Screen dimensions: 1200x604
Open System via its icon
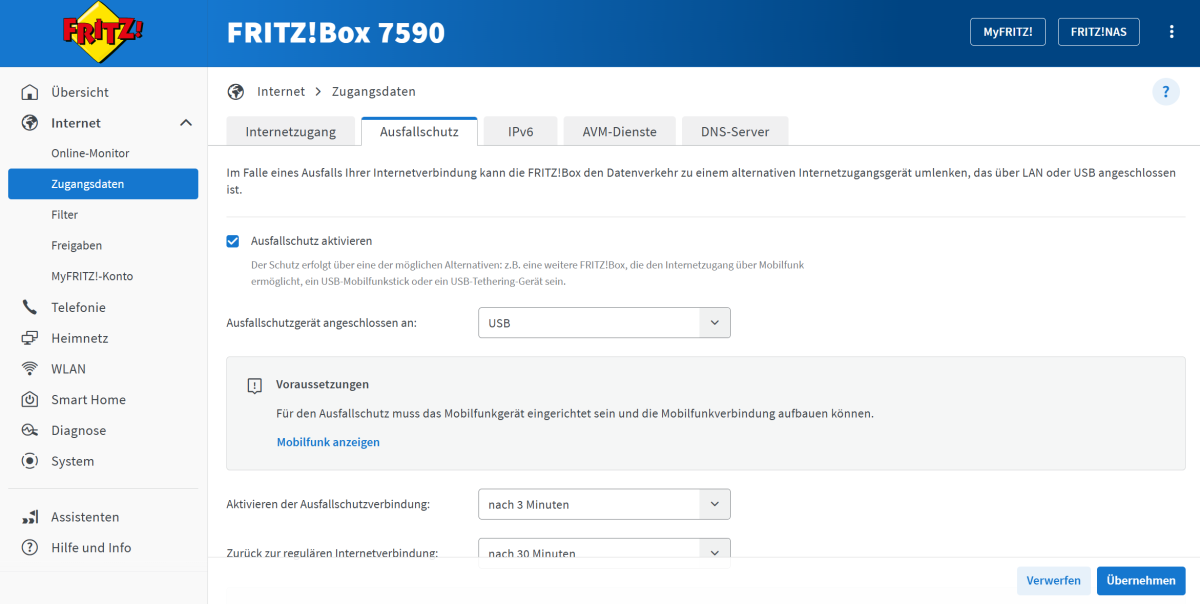point(30,461)
